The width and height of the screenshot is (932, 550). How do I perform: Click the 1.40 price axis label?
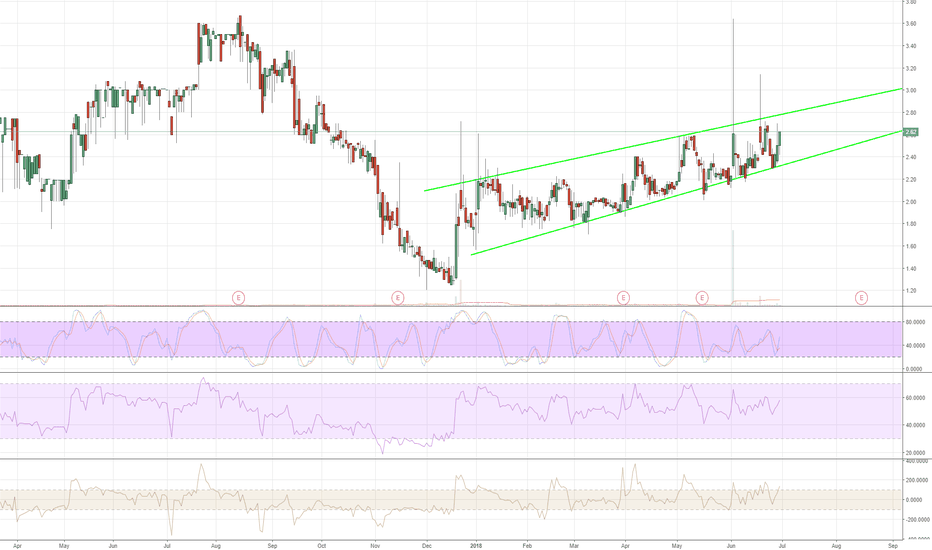[x=911, y=269]
